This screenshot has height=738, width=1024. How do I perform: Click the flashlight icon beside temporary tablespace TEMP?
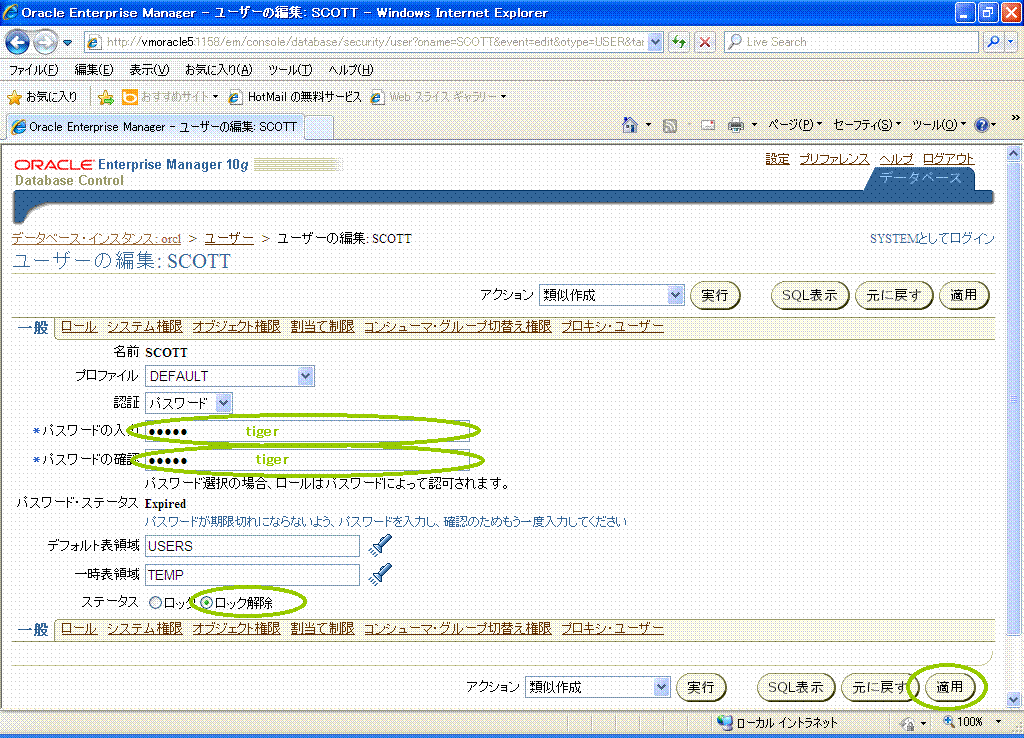380,574
